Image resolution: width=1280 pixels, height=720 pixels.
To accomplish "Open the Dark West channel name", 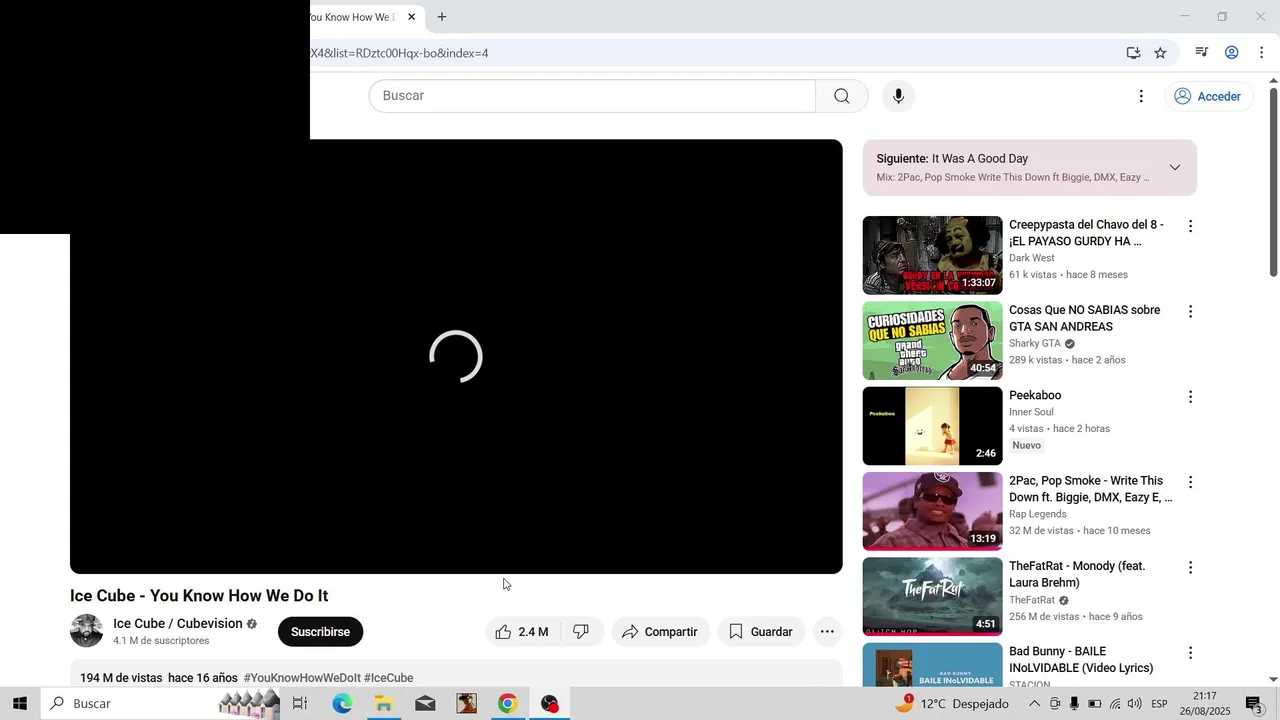I will [x=1031, y=258].
